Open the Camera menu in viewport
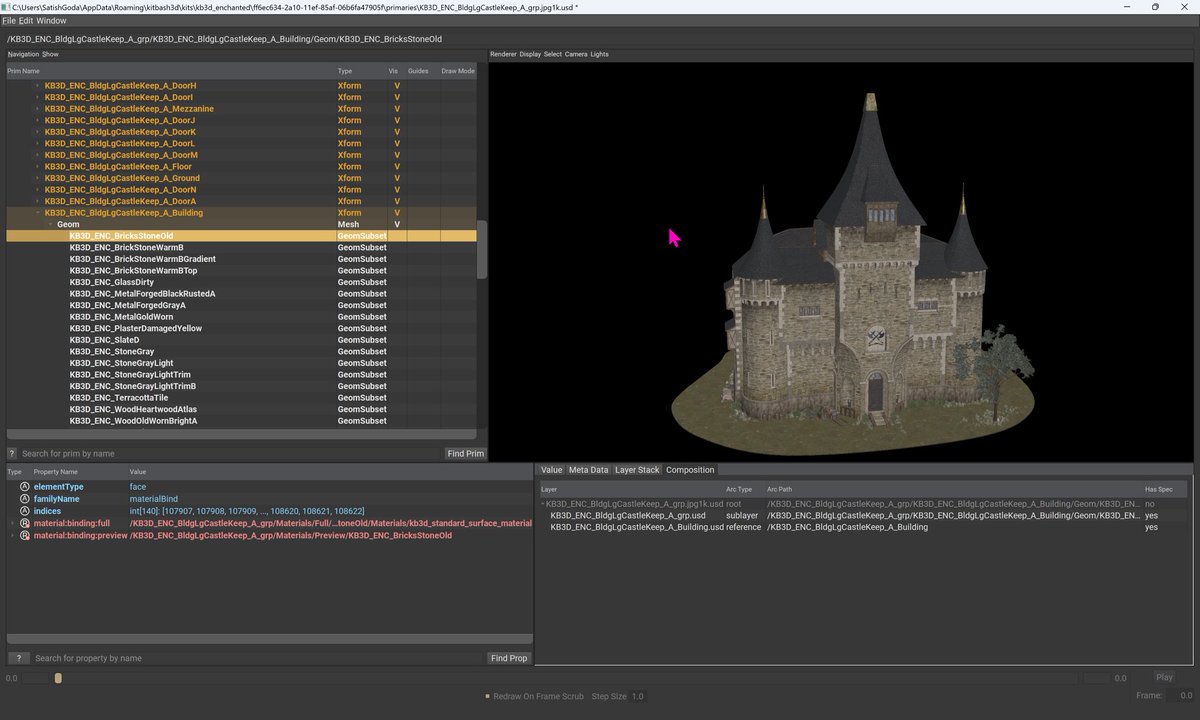The image size is (1200, 720). tap(576, 54)
